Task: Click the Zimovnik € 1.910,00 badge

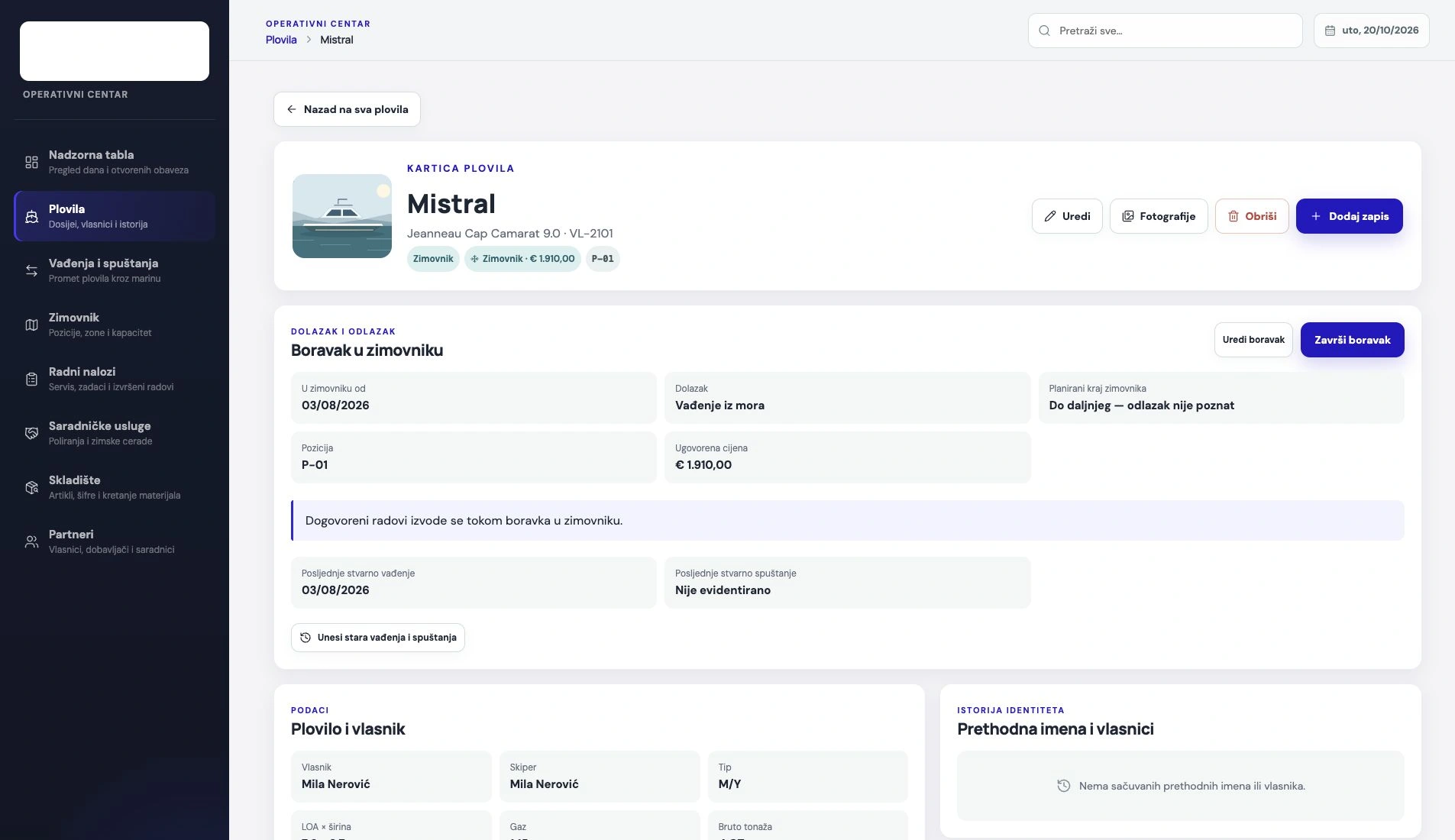Action: click(x=522, y=259)
